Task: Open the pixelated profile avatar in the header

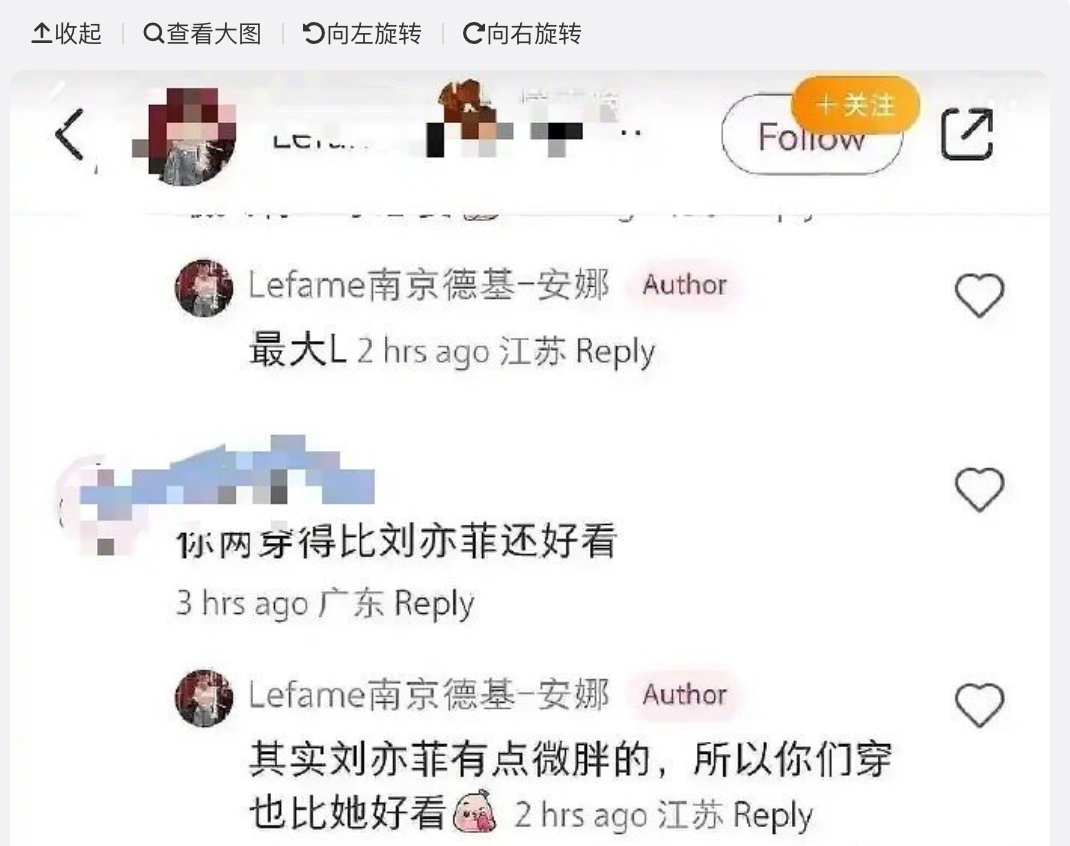Action: pos(184,136)
